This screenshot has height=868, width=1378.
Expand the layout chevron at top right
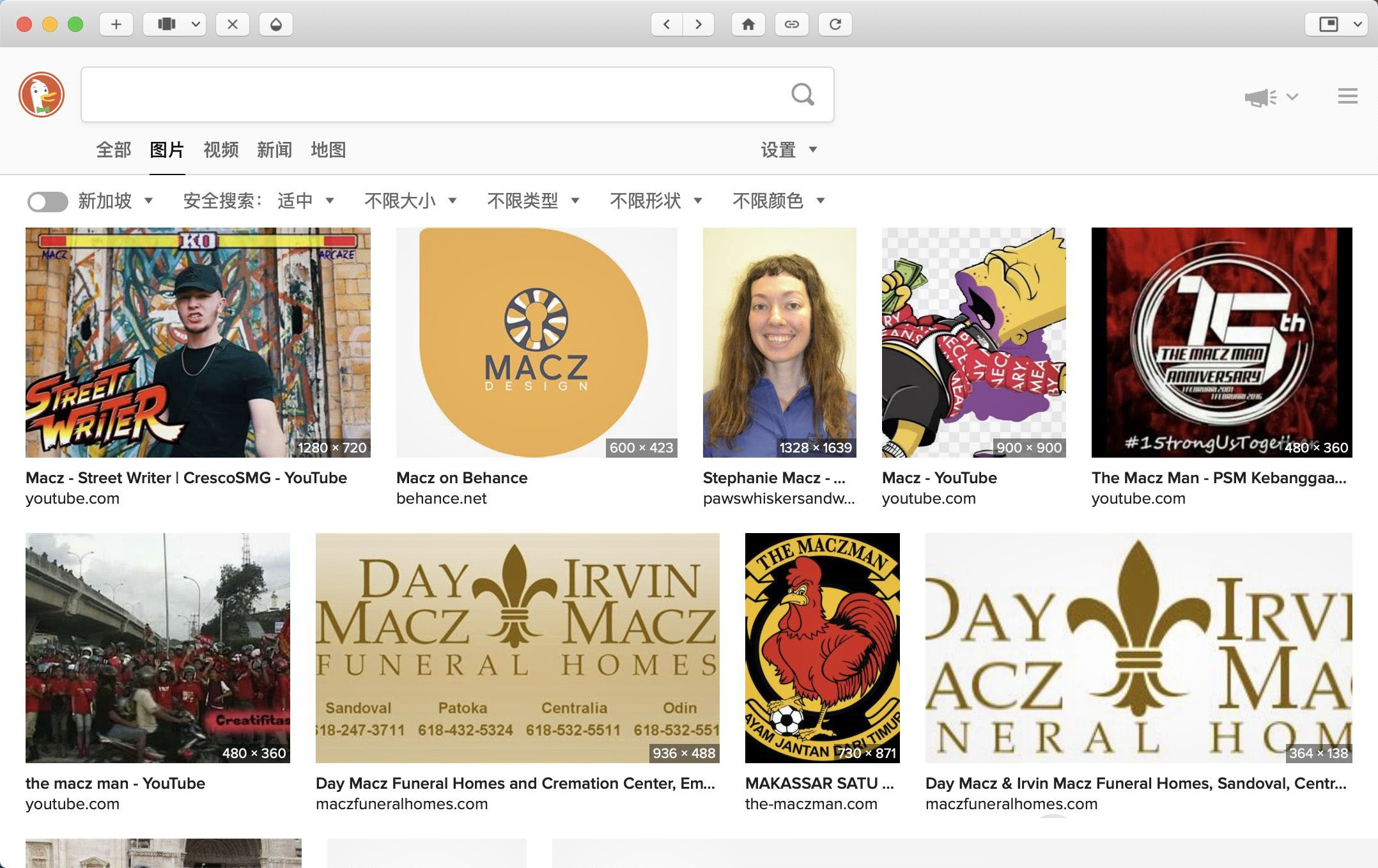(1358, 24)
